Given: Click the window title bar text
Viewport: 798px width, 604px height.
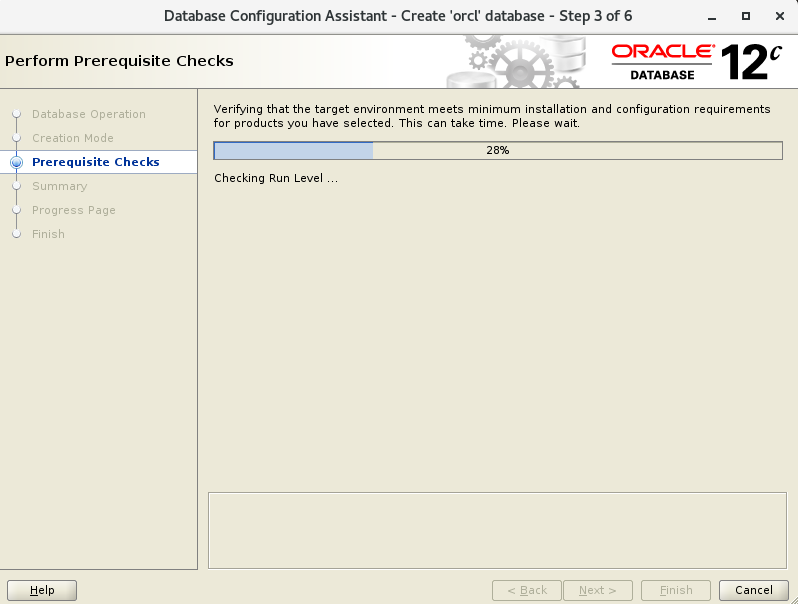Looking at the screenshot, I should [398, 16].
